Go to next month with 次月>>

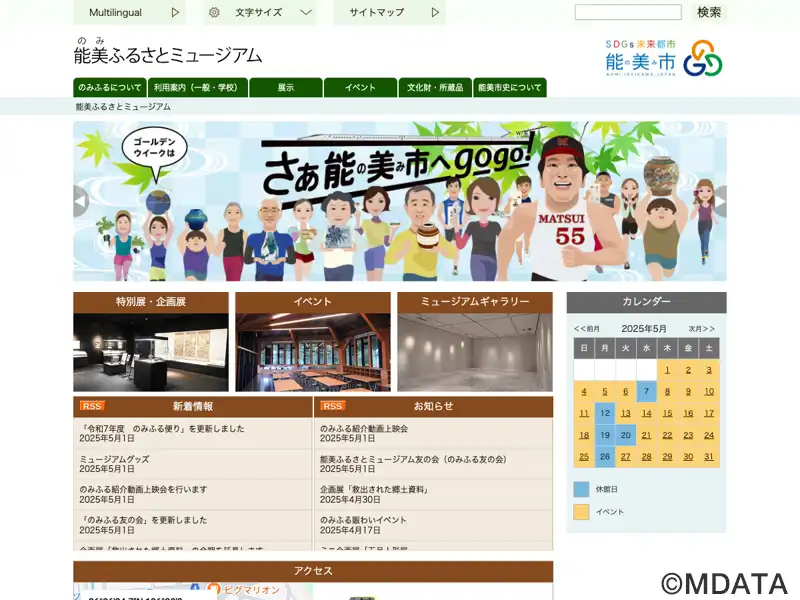click(702, 329)
